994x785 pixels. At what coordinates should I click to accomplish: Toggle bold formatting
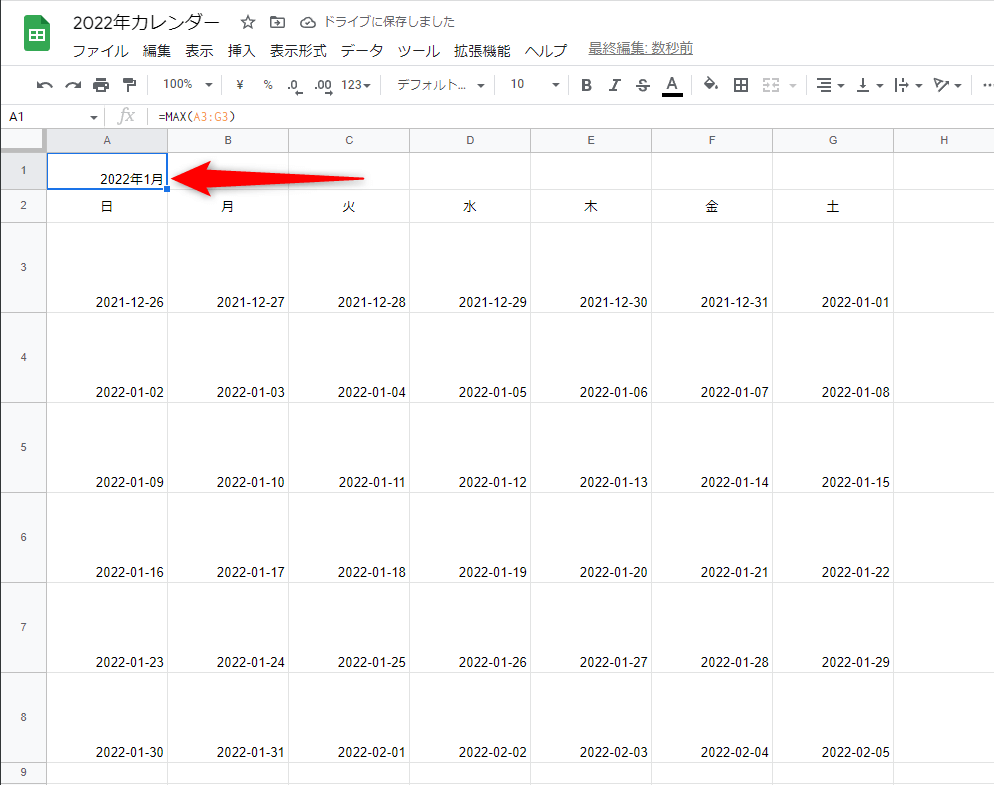tap(586, 85)
